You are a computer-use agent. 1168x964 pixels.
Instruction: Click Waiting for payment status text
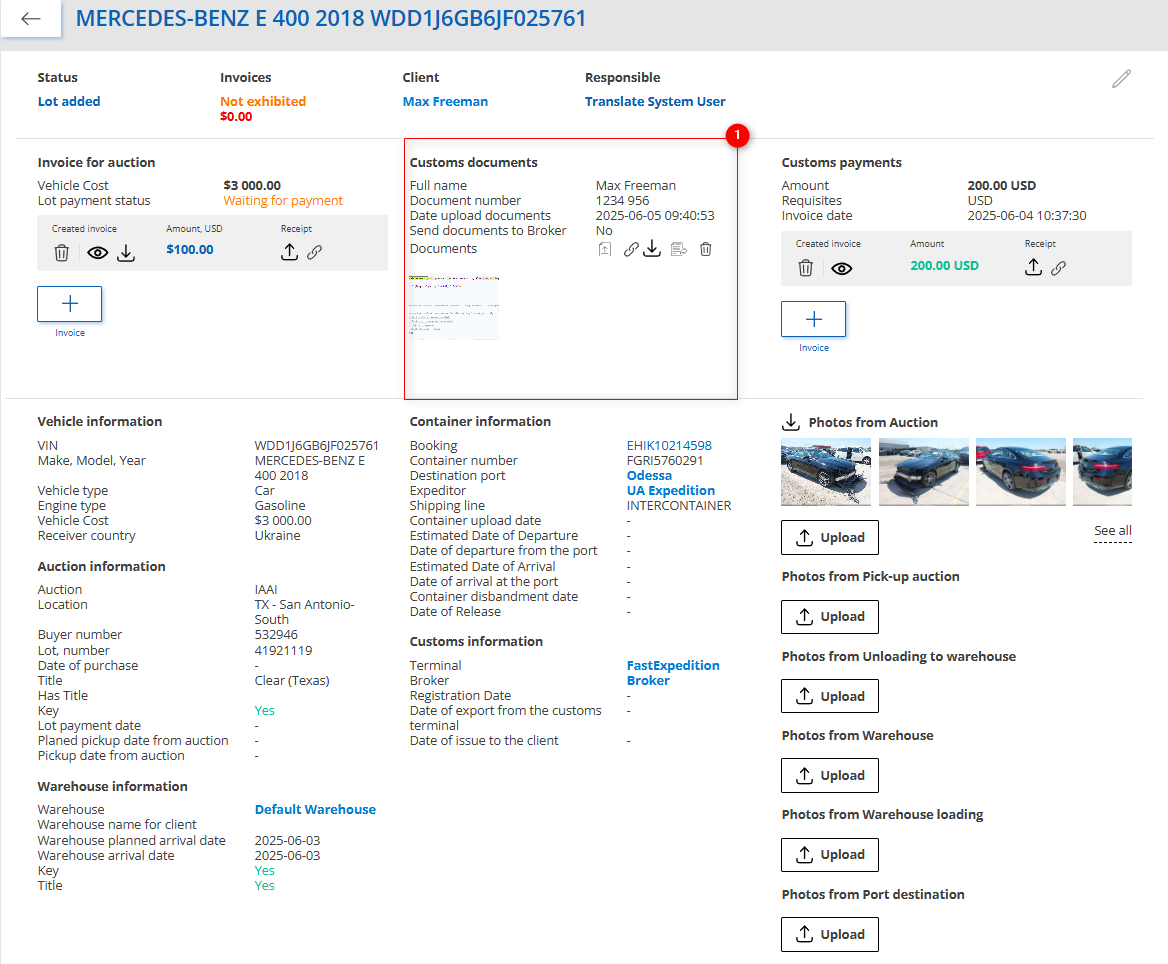(283, 200)
